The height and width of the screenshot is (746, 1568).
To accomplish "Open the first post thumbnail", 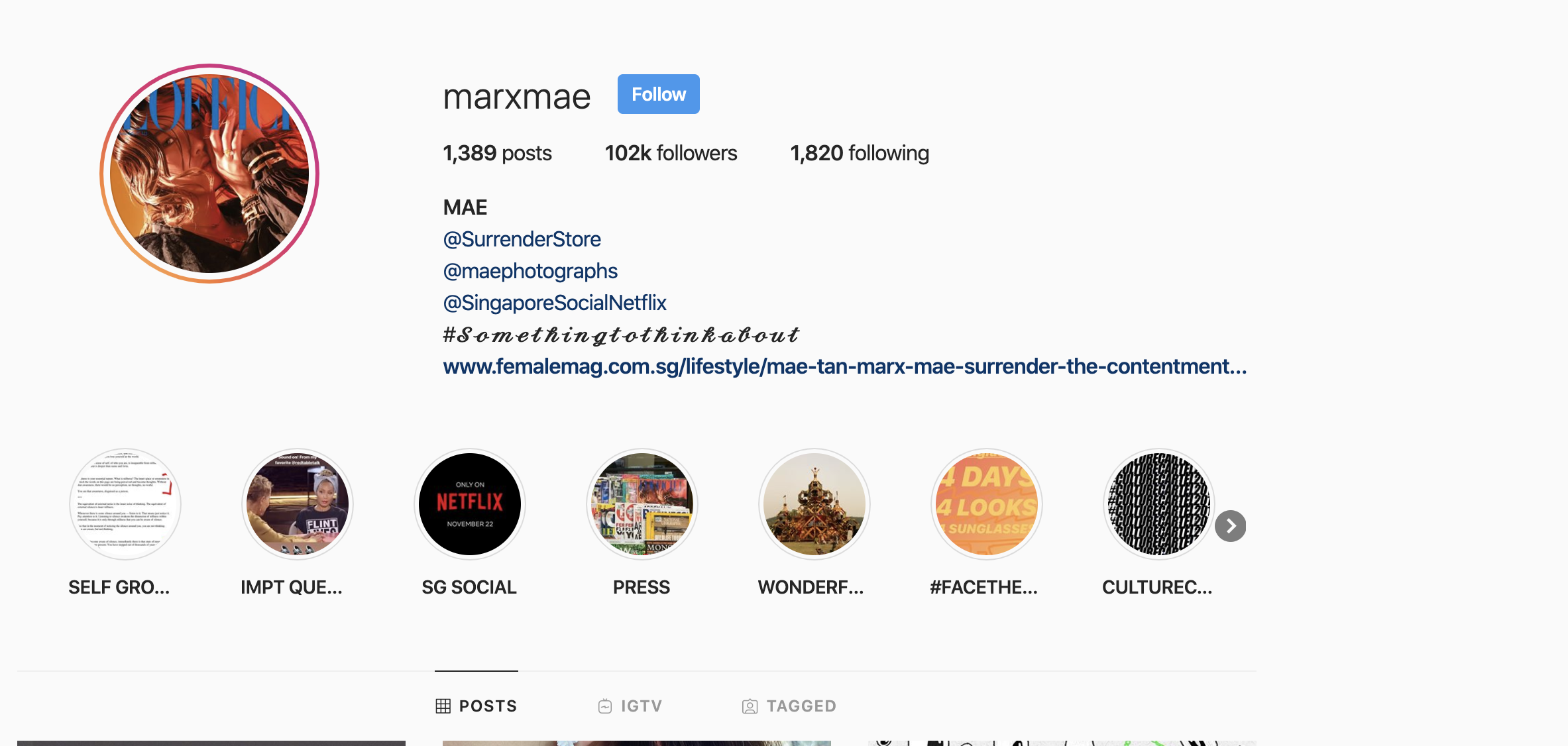I will pos(211,743).
